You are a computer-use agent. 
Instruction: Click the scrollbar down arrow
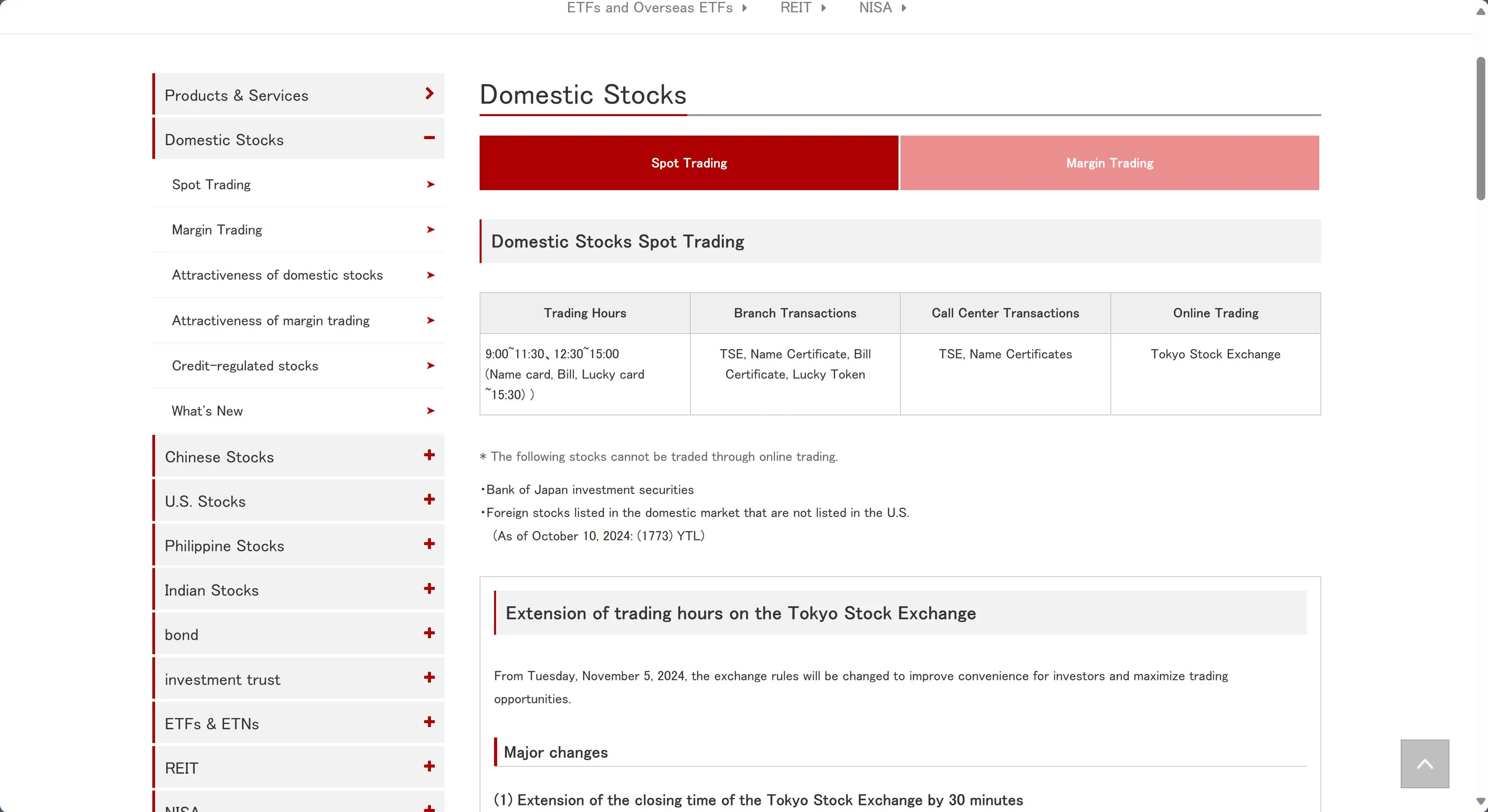1481,801
